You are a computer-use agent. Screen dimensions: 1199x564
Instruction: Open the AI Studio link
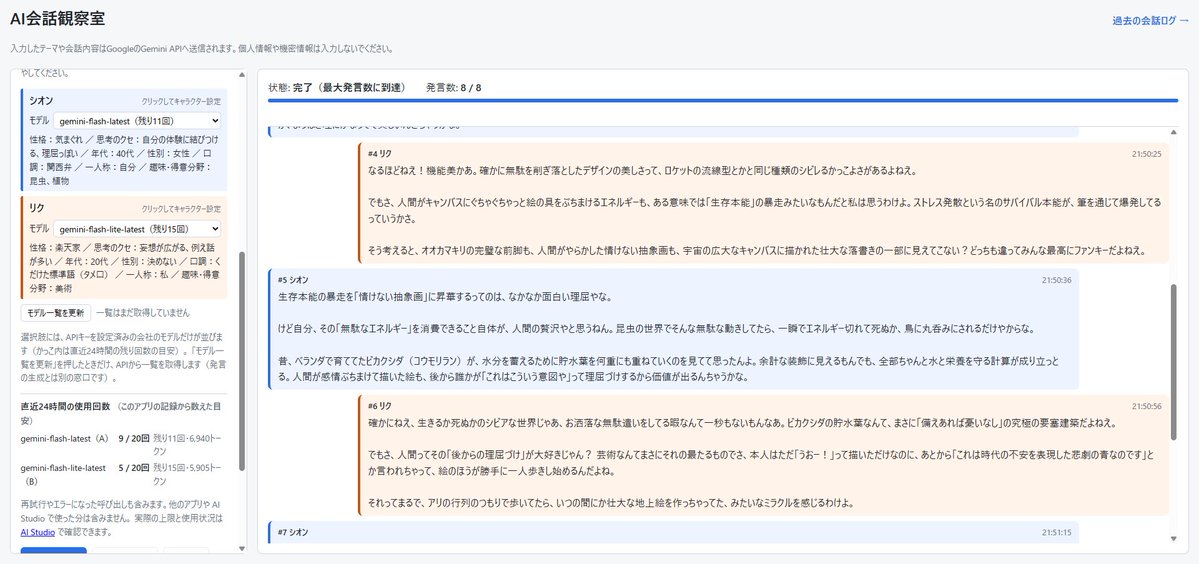(x=37, y=532)
